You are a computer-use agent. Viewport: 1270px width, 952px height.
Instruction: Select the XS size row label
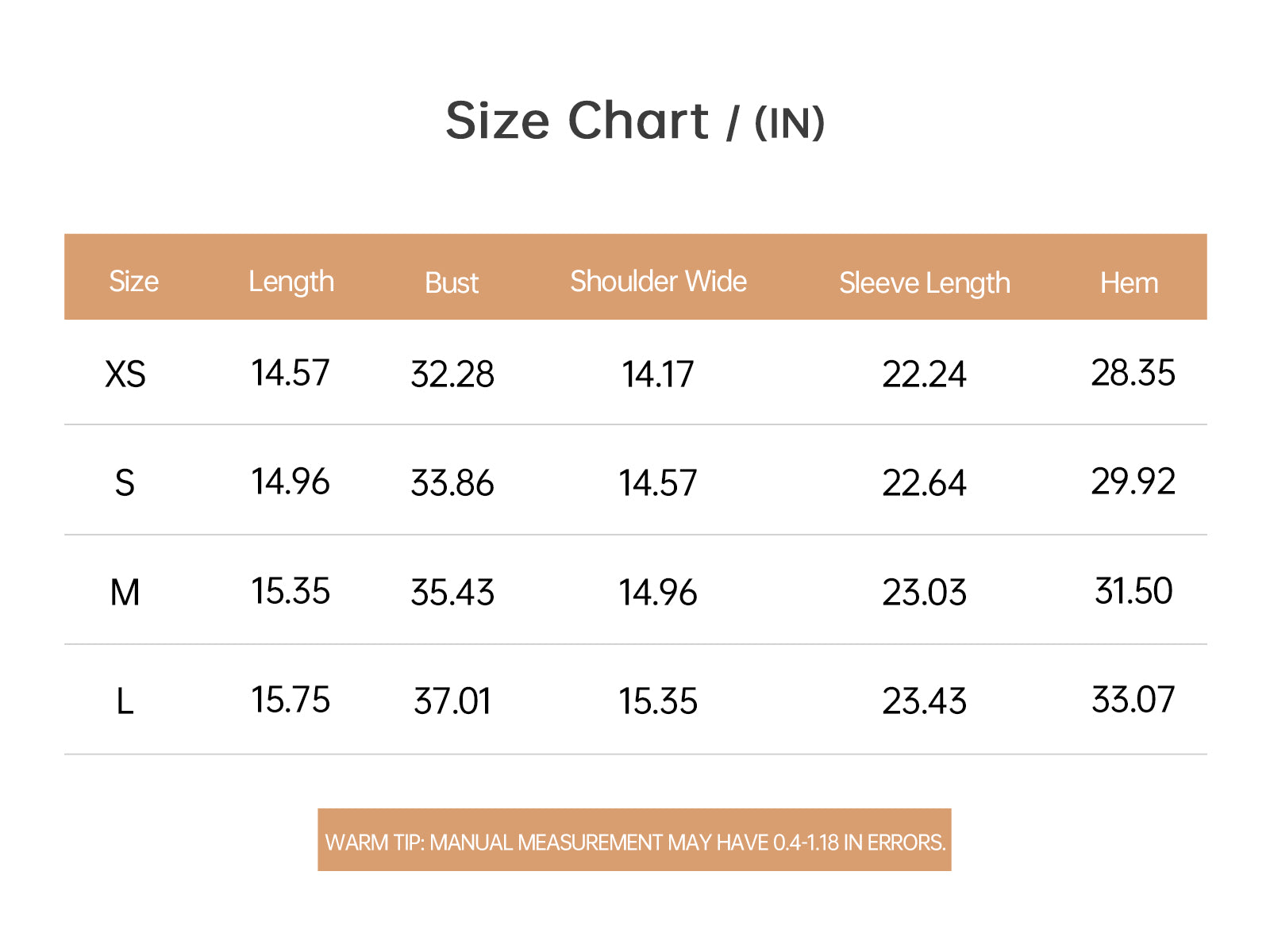tap(125, 374)
